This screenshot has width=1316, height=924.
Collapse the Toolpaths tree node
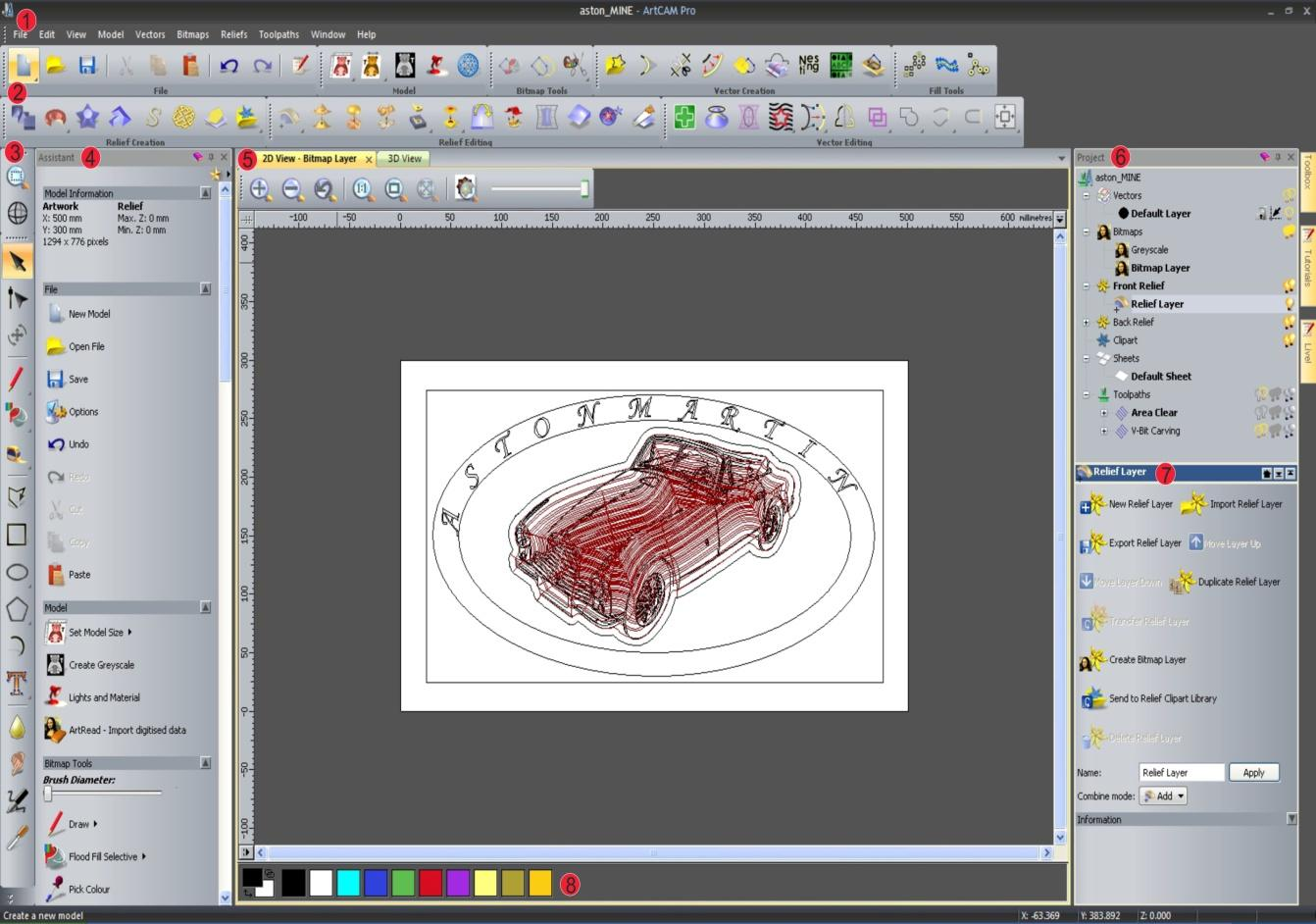(1086, 394)
